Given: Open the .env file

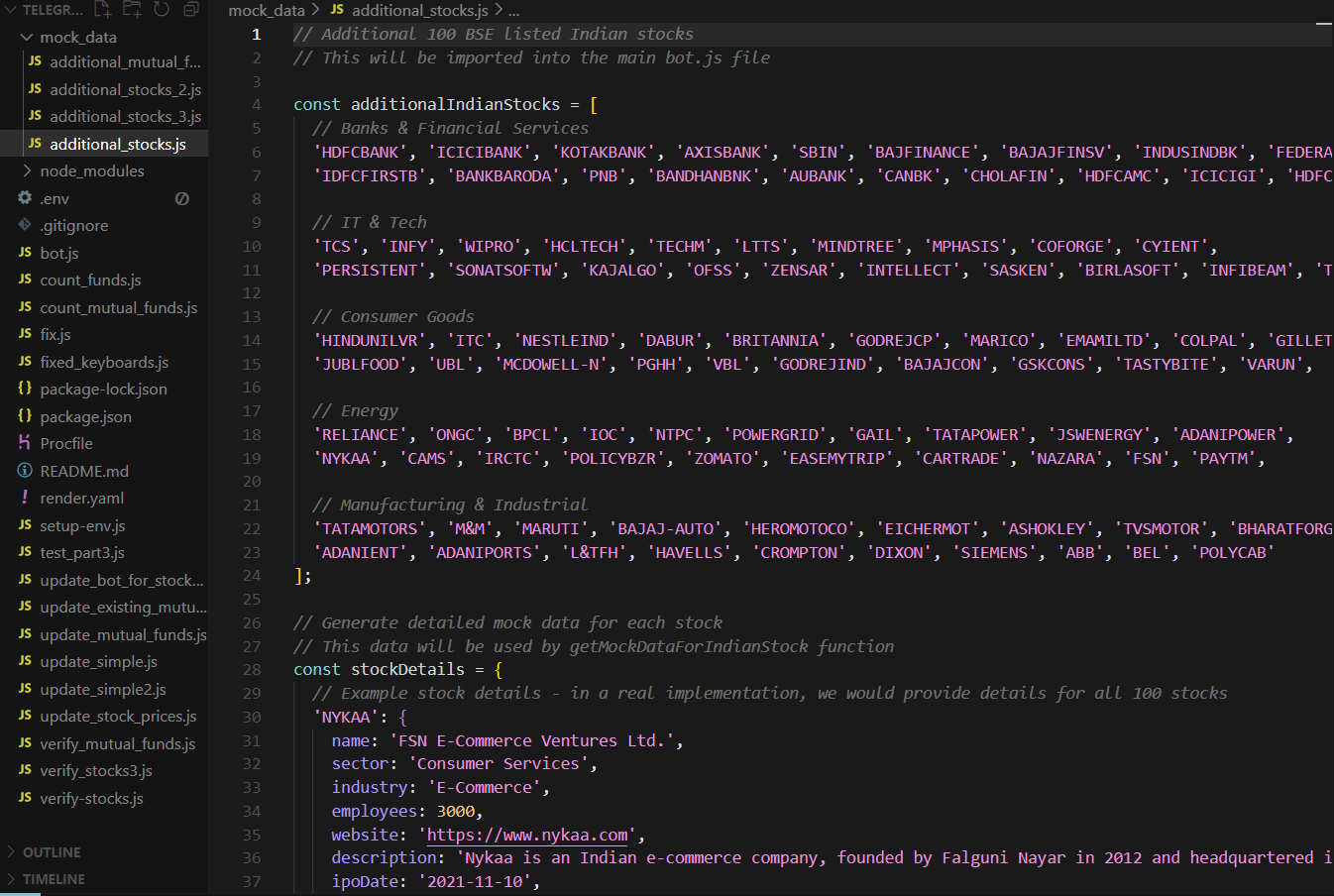Looking at the screenshot, I should click(x=55, y=198).
